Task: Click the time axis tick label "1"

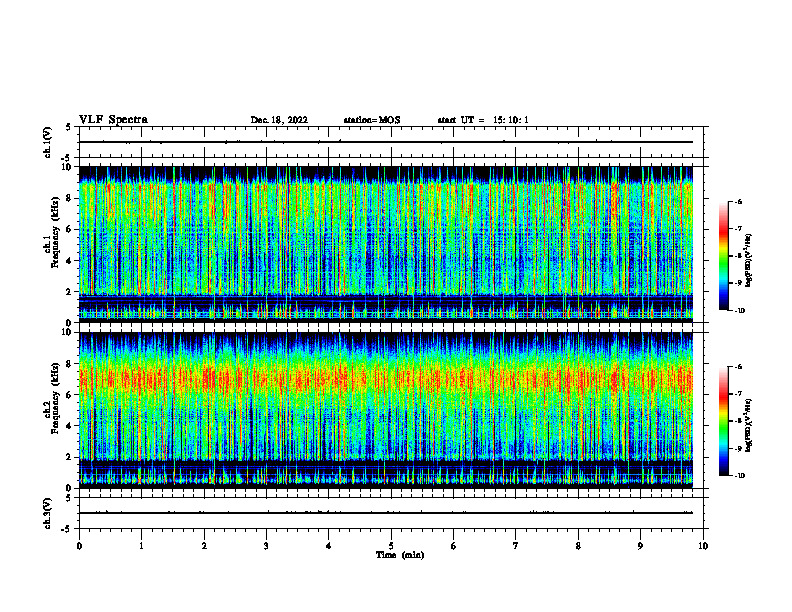Action: (x=141, y=546)
